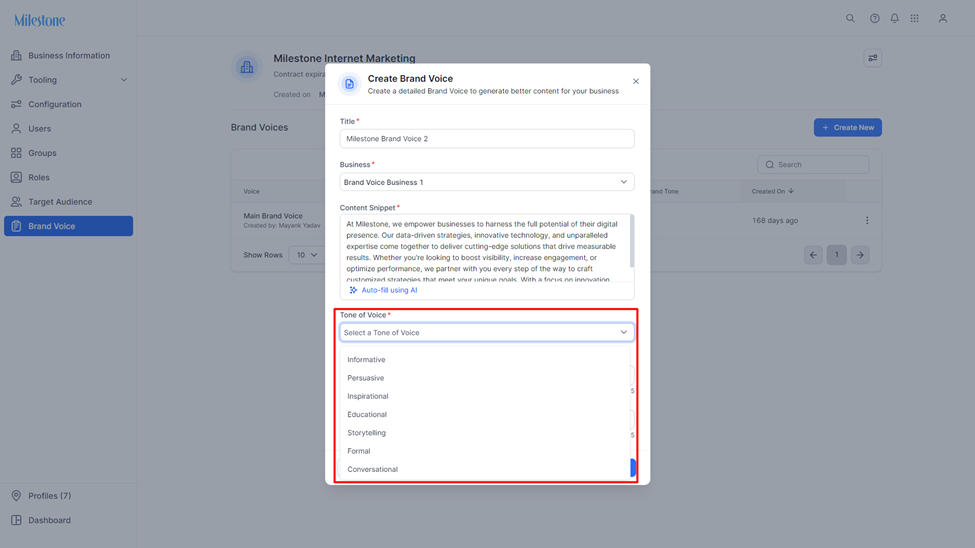975x548 pixels.
Task: Open Target Audience in sidebar
Action: (x=68, y=202)
